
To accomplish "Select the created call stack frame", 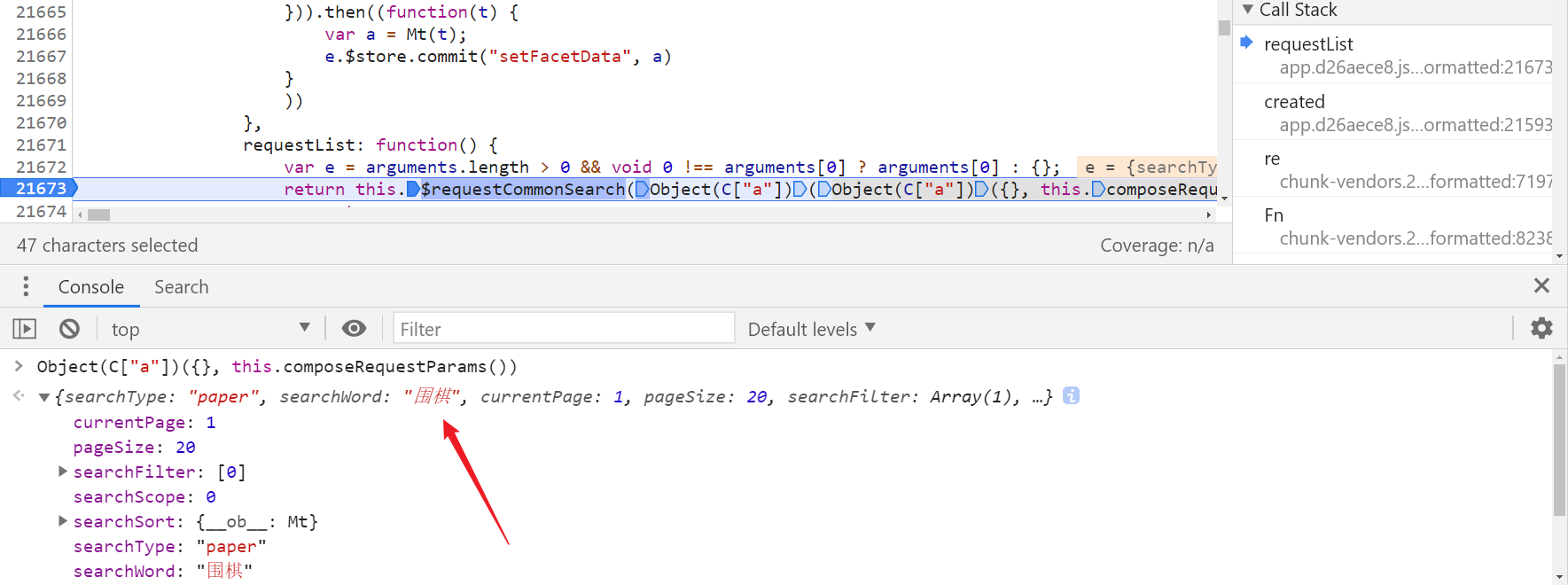I will point(1393,113).
